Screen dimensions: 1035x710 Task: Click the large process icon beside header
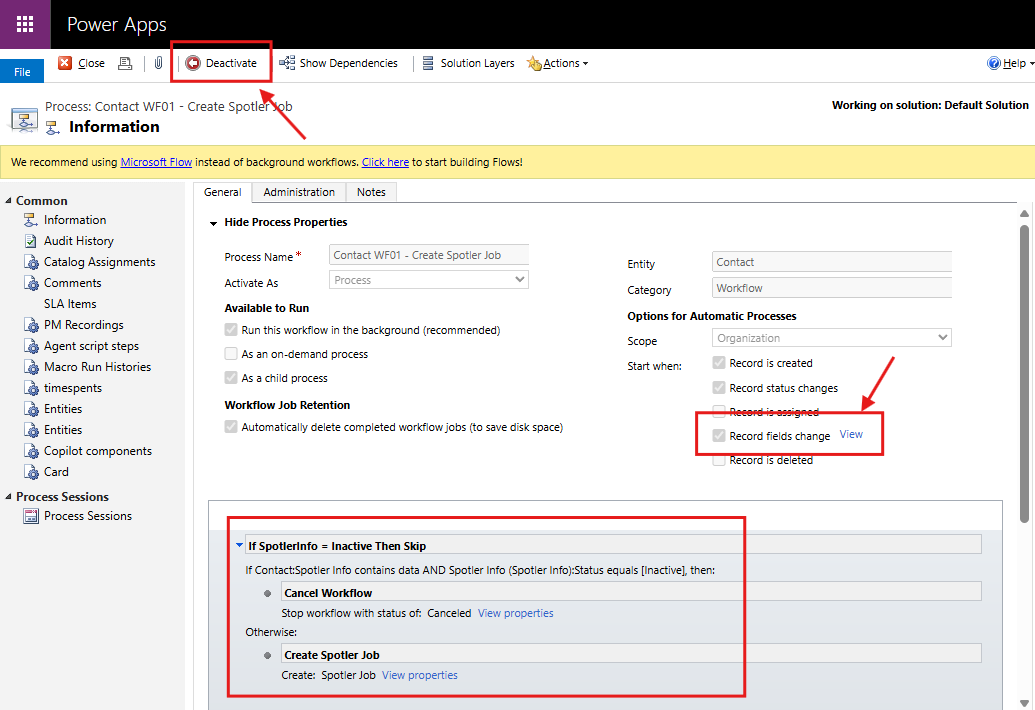point(24,119)
